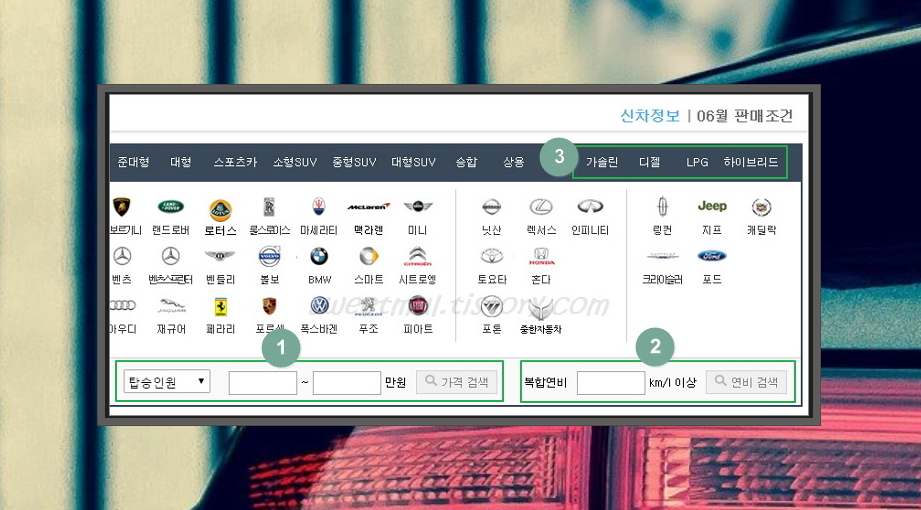Click the Foton brand logo

click(492, 306)
